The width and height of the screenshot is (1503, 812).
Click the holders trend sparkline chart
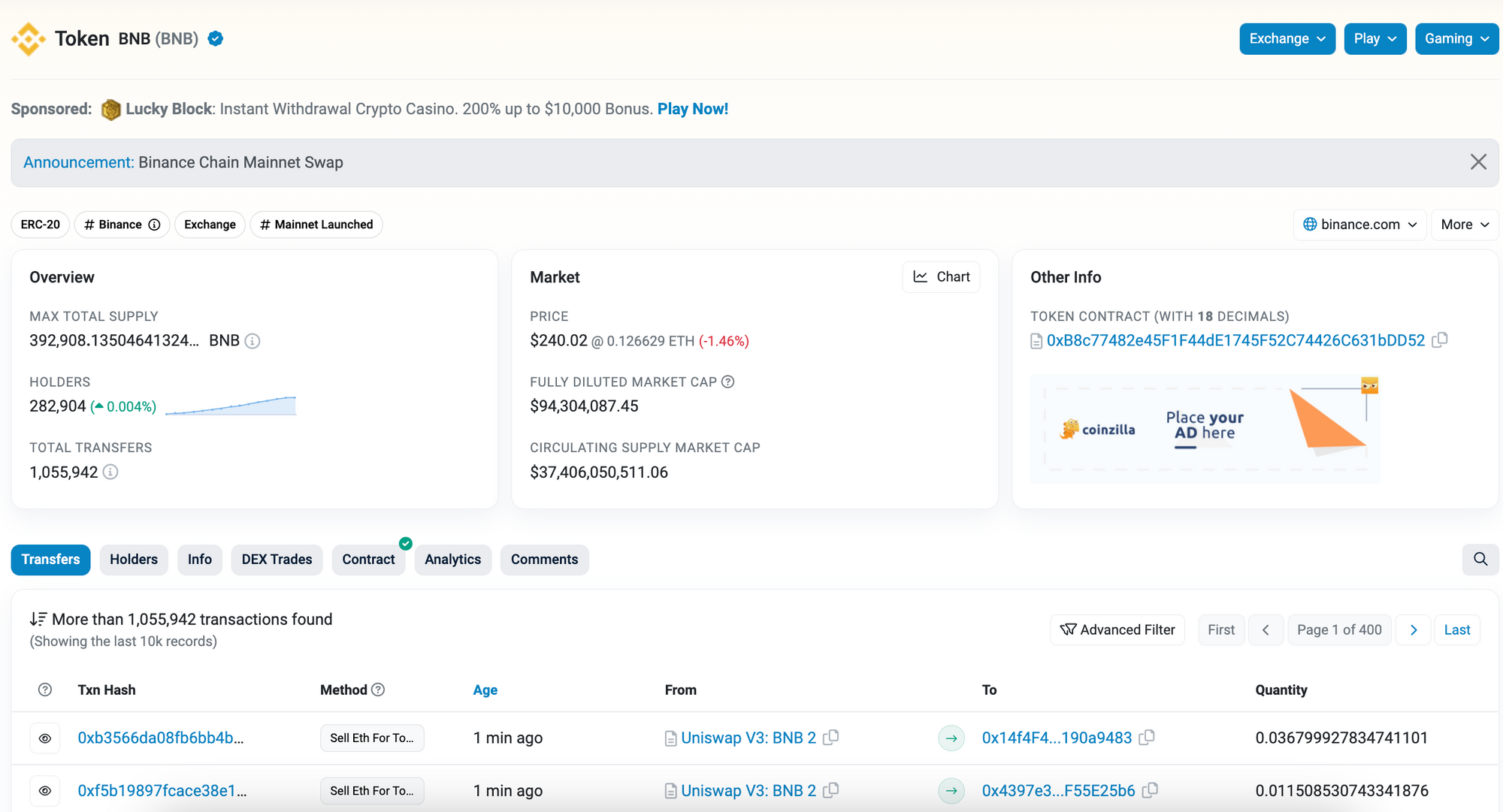tap(231, 406)
